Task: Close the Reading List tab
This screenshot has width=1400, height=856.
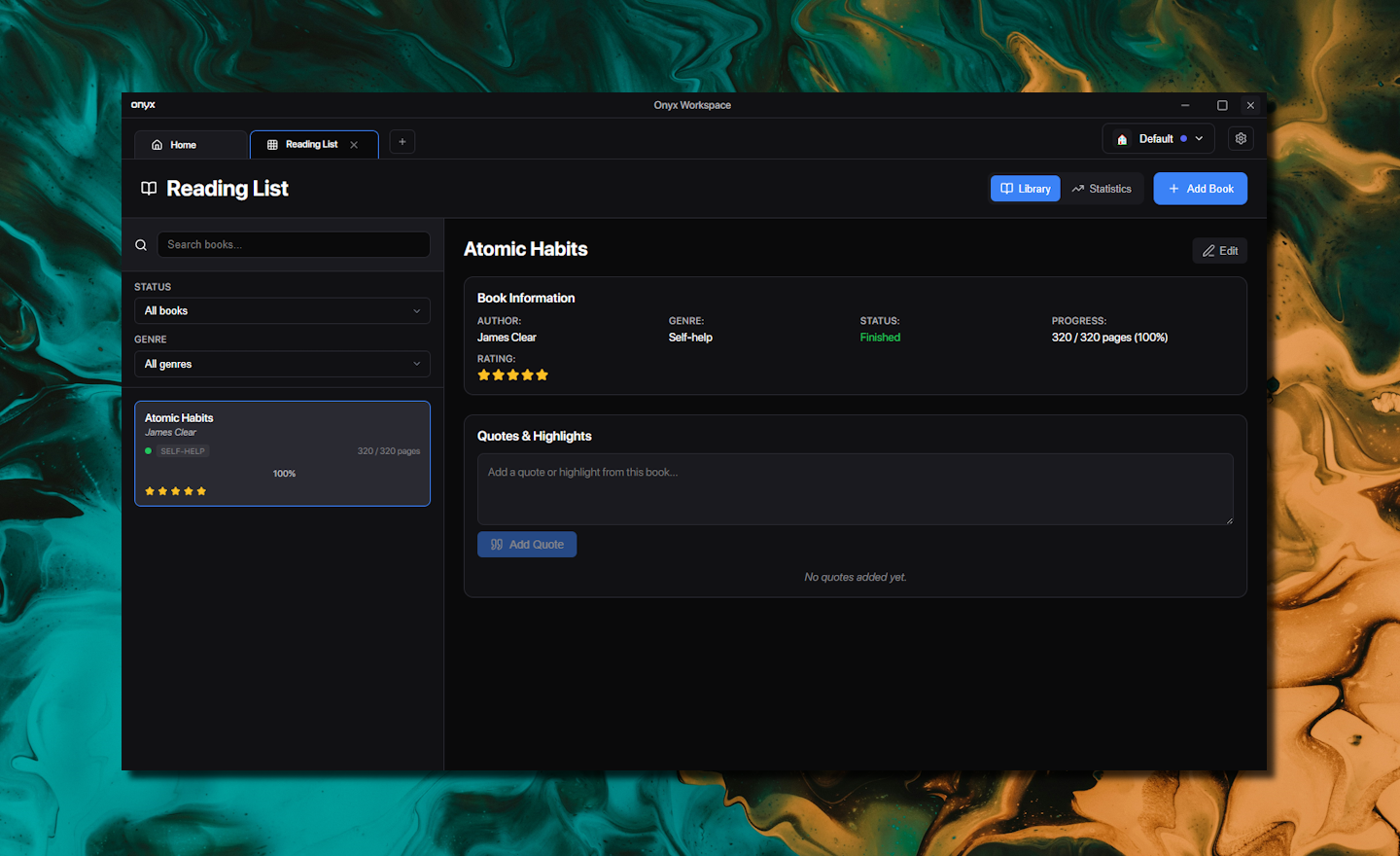Action: (x=354, y=145)
